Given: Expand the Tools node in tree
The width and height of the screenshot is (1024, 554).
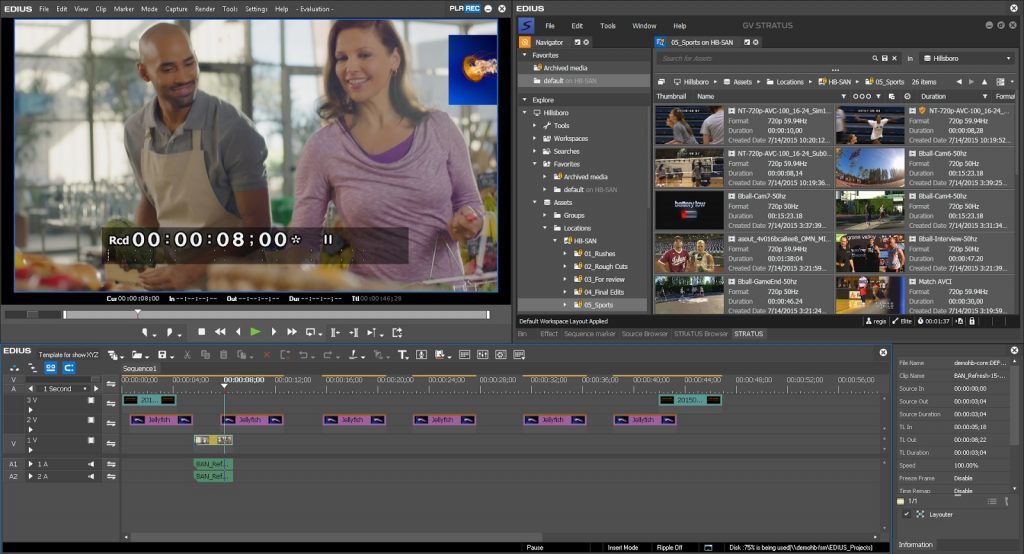Looking at the screenshot, I should pos(535,125).
